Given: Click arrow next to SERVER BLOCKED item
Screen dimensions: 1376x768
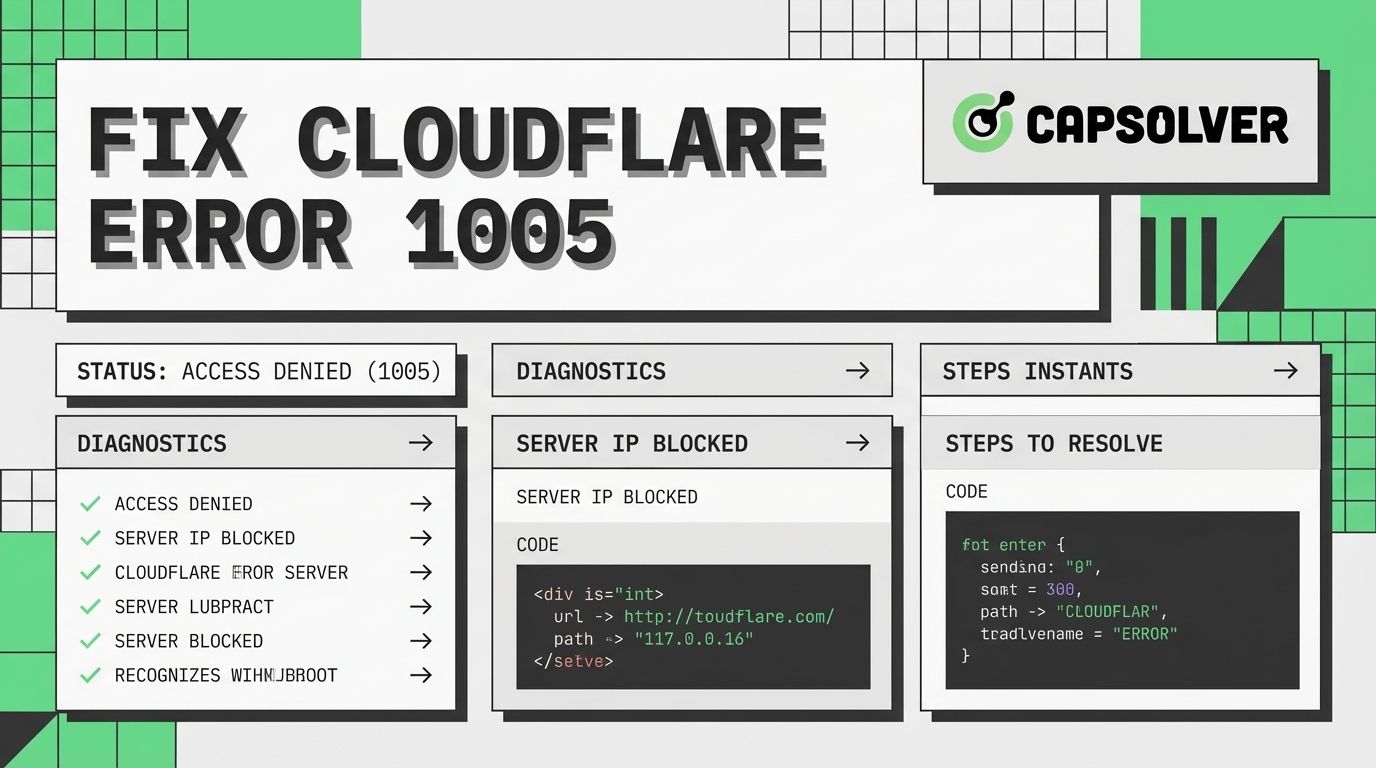Looking at the screenshot, I should coord(421,641).
